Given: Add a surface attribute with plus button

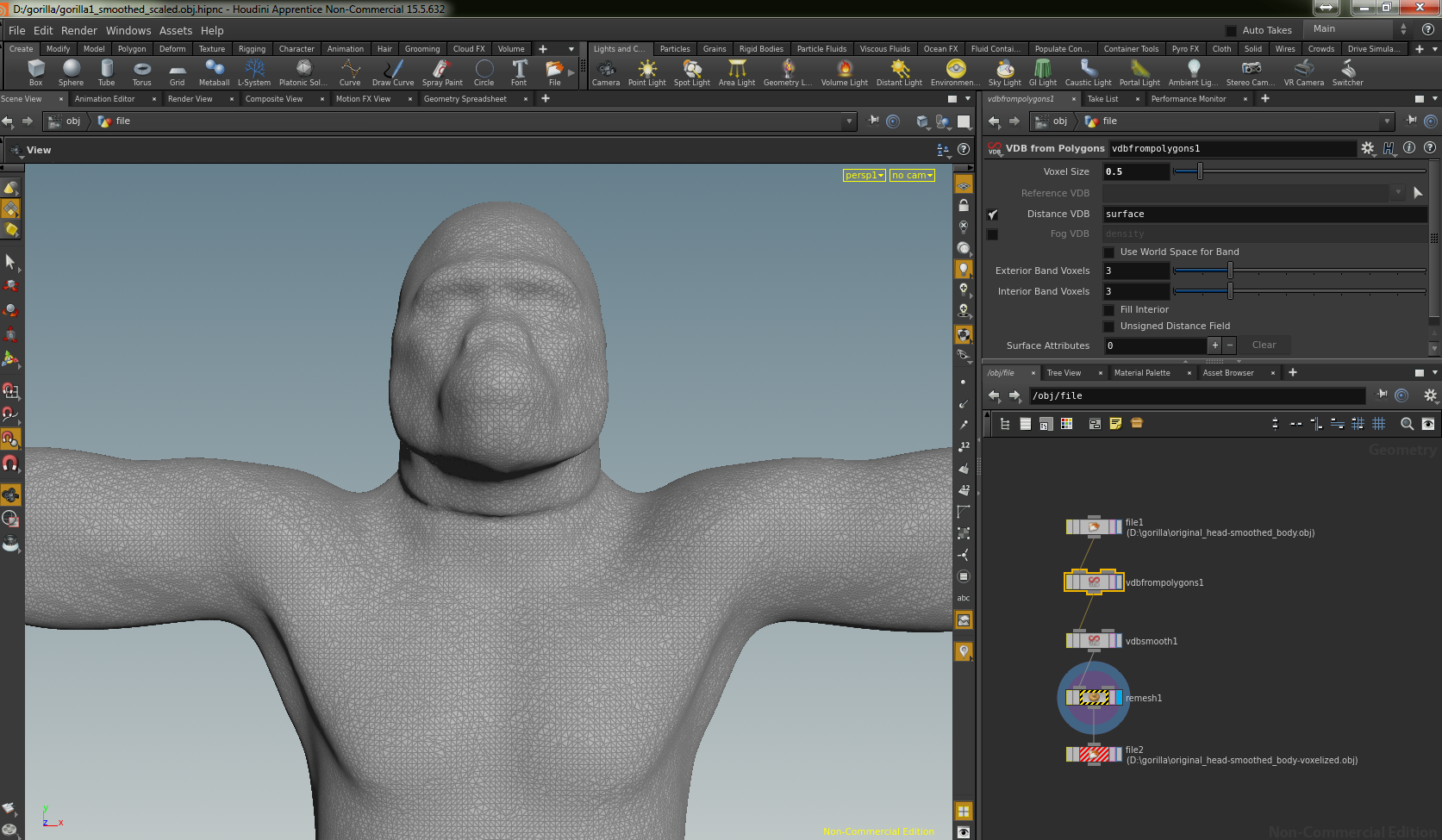Looking at the screenshot, I should pos(1214,345).
